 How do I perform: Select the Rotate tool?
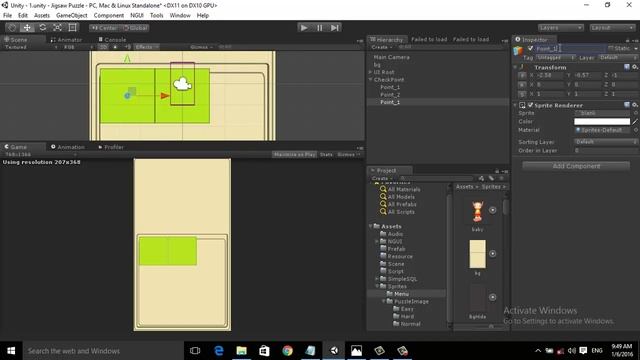tap(42, 28)
